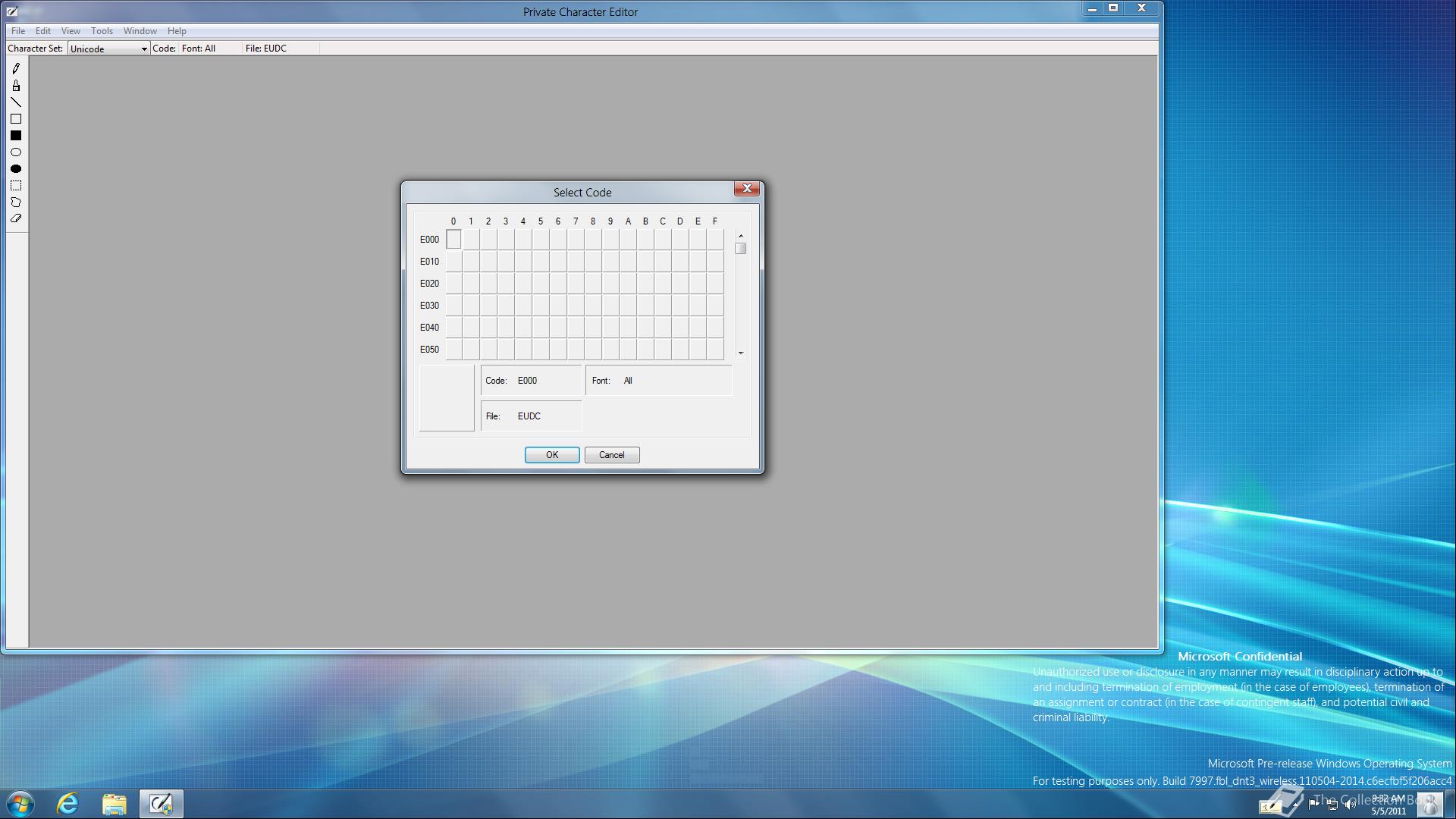This screenshot has height=819, width=1456.
Task: Select the Straight Line tool
Action: [16, 102]
